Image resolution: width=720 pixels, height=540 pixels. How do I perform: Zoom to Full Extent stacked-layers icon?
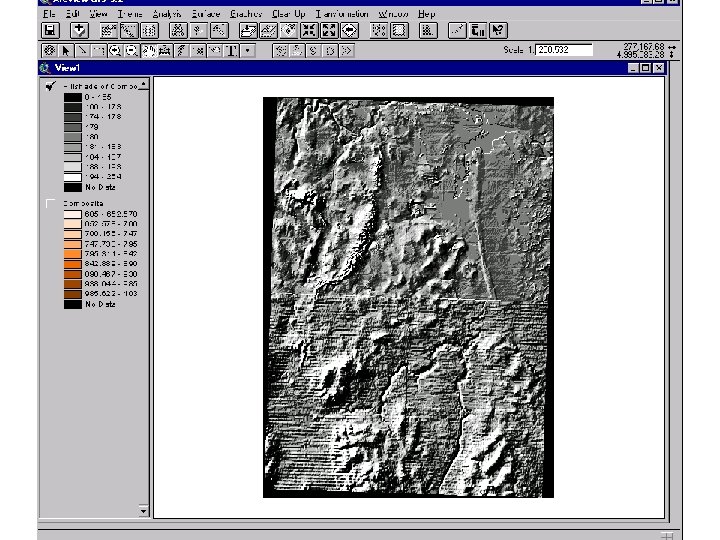(248, 31)
